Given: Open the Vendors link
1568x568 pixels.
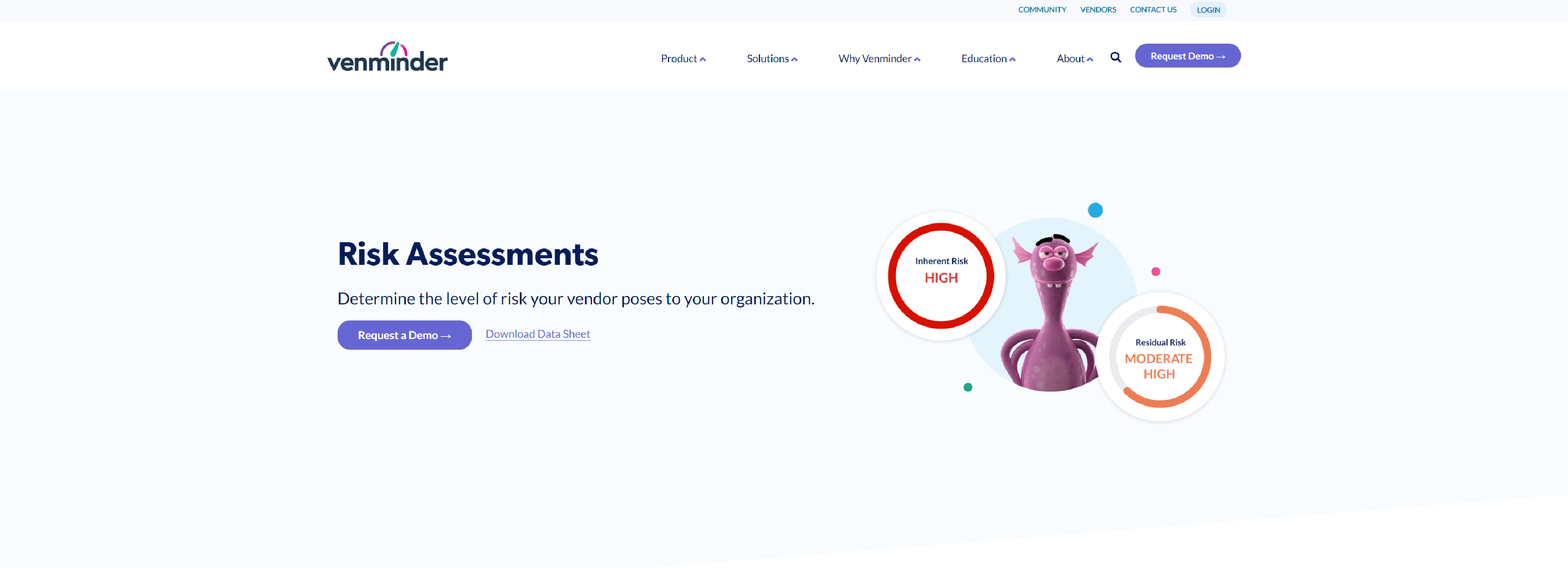Looking at the screenshot, I should pos(1098,10).
